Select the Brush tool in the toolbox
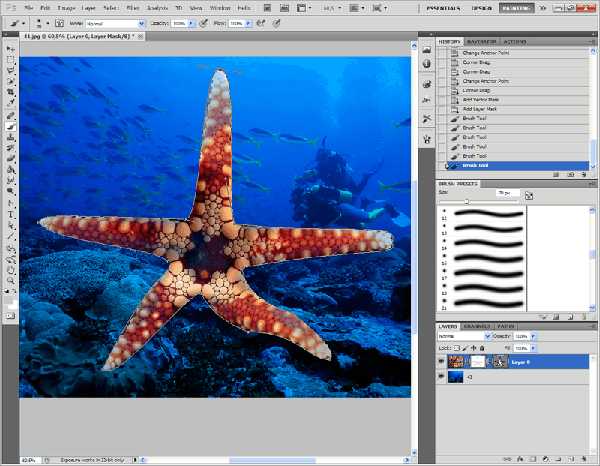Screen dimensions: 600x466 (x=11, y=128)
